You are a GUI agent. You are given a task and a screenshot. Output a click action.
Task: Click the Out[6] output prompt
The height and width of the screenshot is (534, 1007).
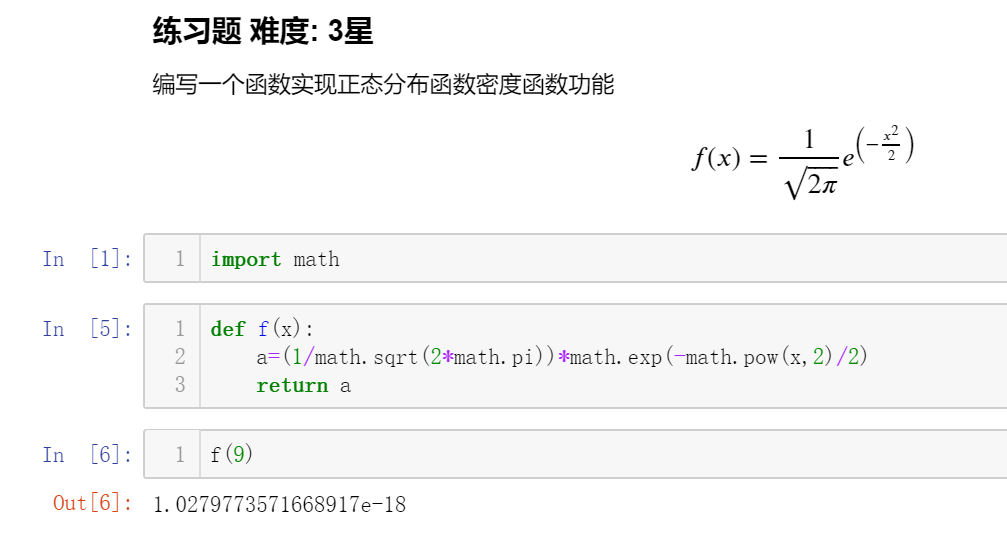tap(92, 503)
